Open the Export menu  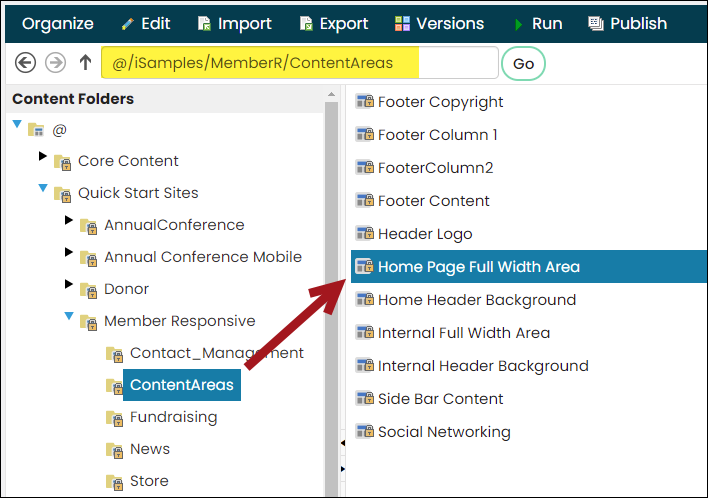344,23
